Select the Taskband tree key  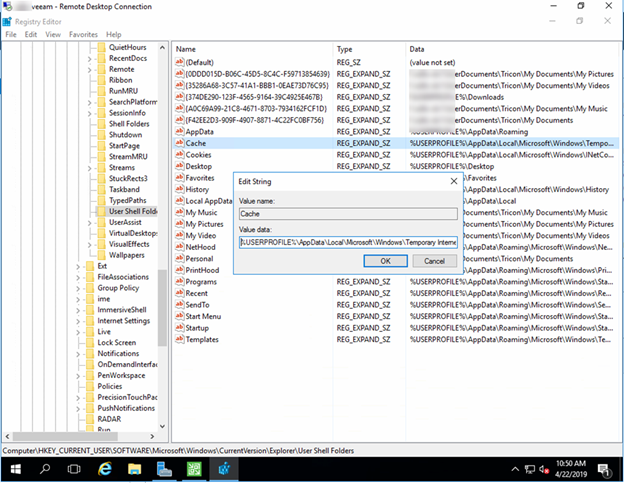coord(124,189)
